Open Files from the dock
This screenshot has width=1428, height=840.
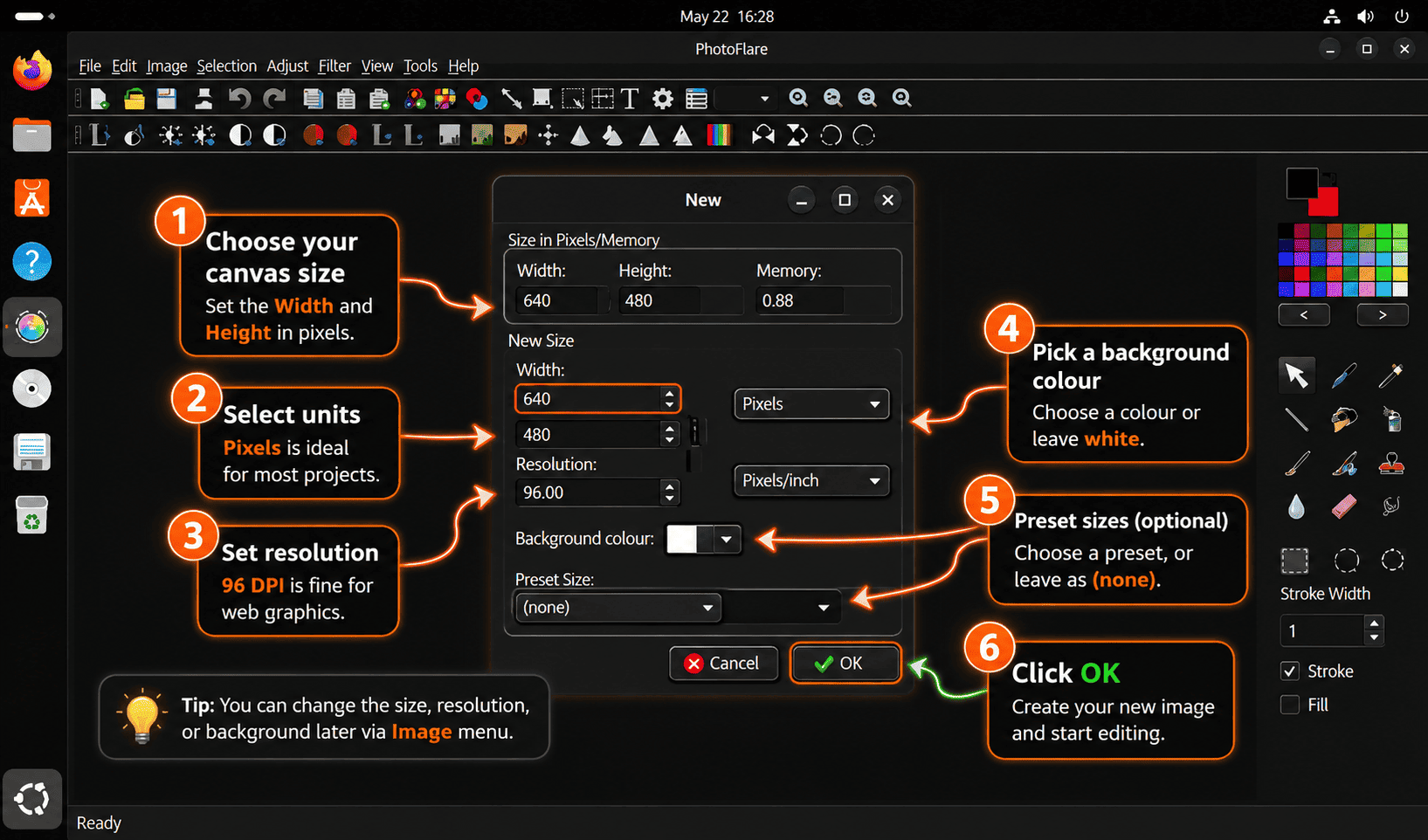coord(32,135)
